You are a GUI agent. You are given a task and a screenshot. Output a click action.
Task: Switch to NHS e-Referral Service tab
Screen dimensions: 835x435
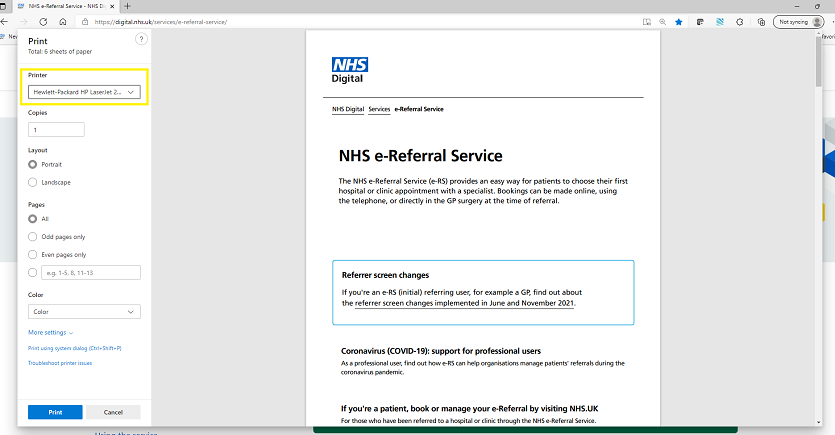tap(64, 6)
